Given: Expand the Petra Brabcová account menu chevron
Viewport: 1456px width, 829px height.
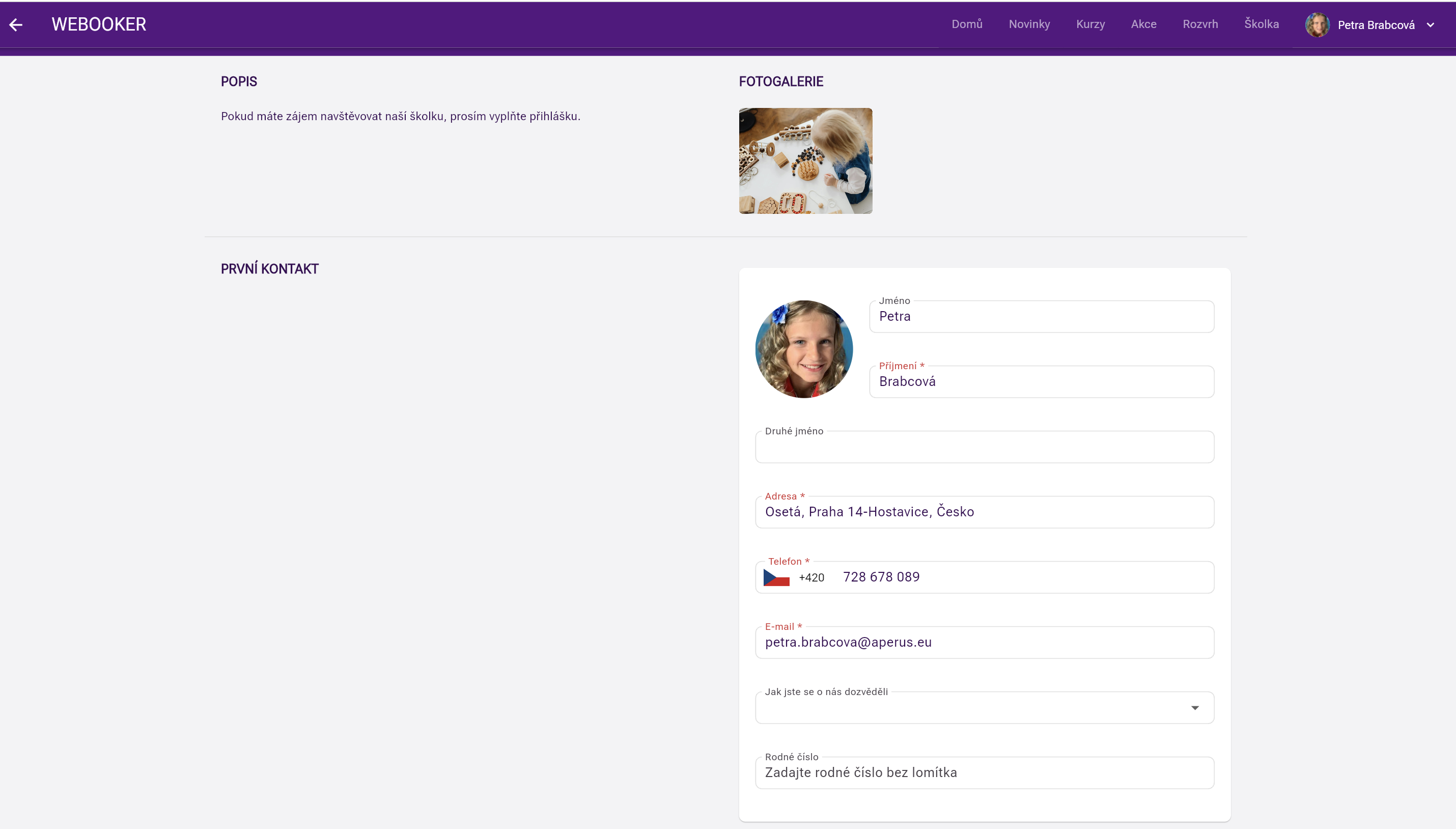Looking at the screenshot, I should 1431,25.
